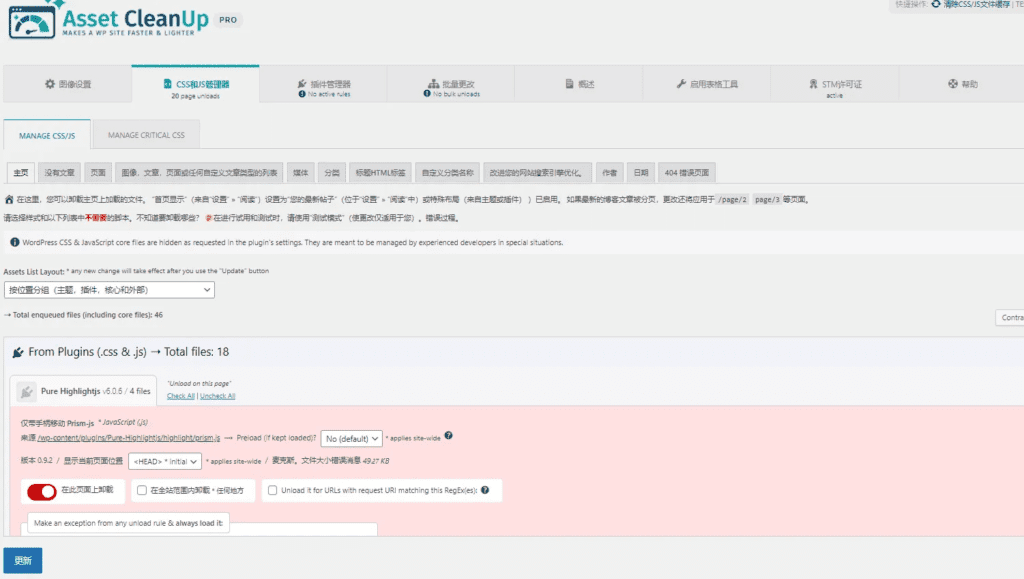Image resolution: width=1024 pixels, height=579 pixels.
Task: Click the Uncheck All link
Action: coord(217,396)
